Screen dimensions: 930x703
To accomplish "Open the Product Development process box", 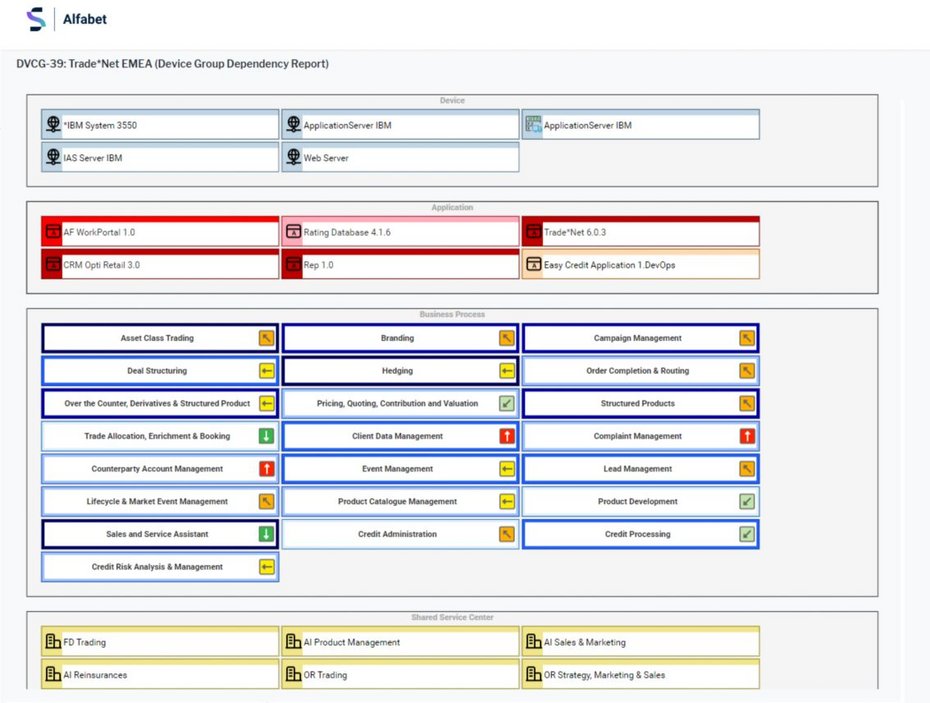I will point(641,501).
